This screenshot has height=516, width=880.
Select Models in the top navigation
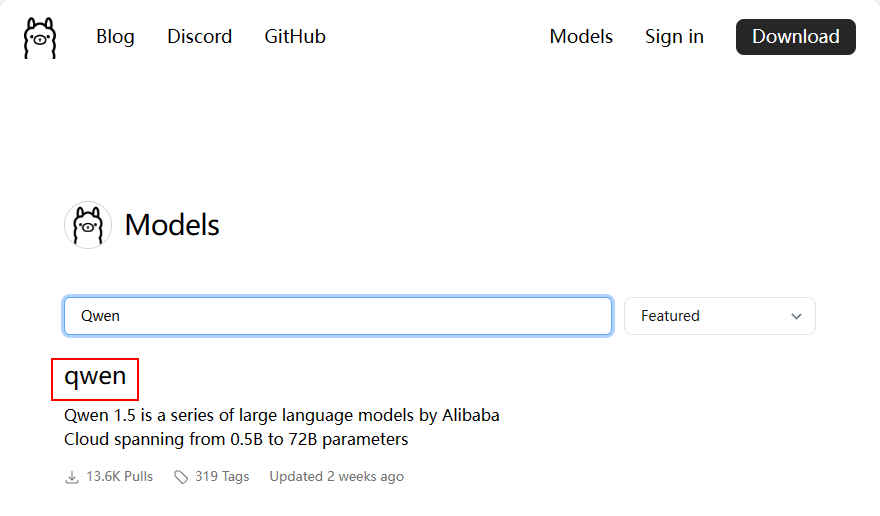[x=581, y=37]
